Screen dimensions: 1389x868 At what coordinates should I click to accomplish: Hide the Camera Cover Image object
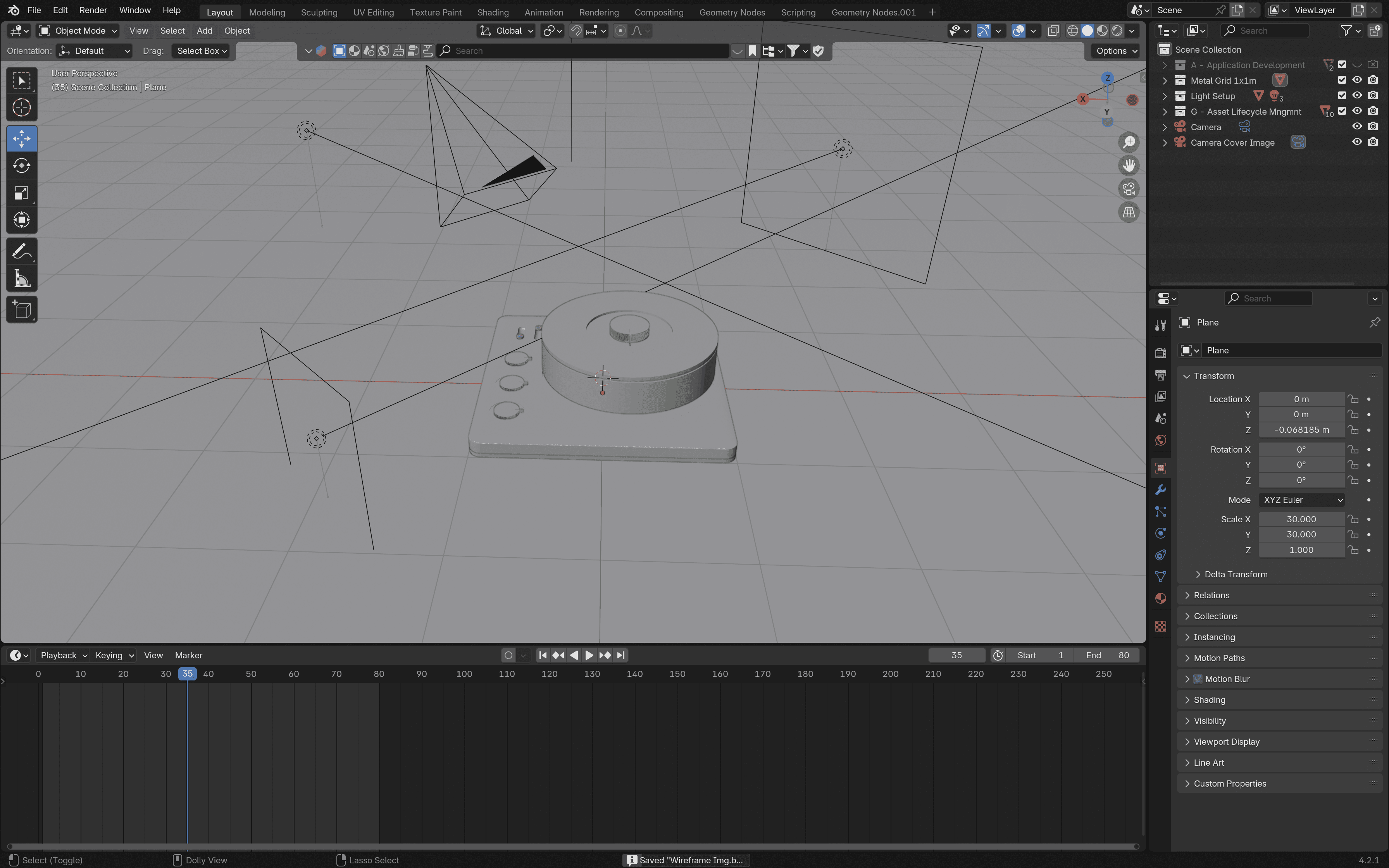point(1357,142)
